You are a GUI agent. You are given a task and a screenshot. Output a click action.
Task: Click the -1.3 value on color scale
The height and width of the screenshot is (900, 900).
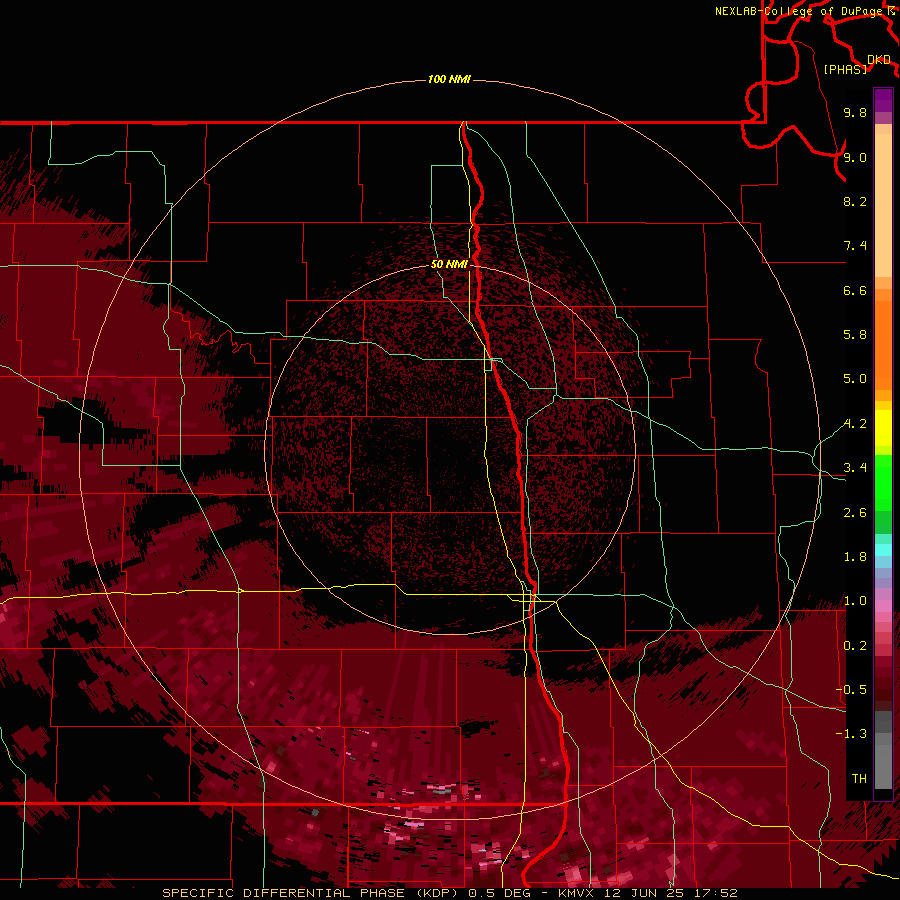click(851, 734)
